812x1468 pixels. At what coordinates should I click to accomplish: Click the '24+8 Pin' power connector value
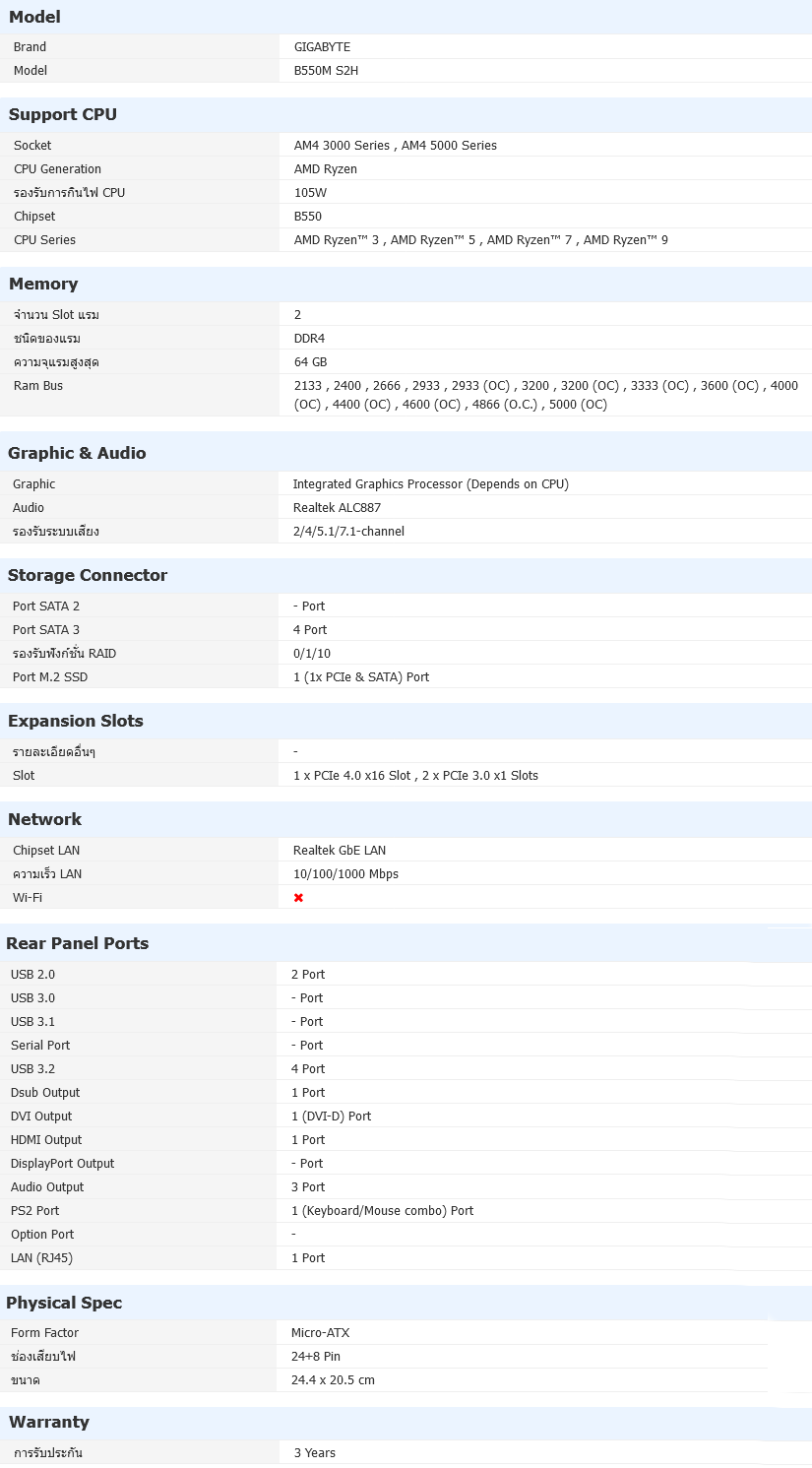316,1357
